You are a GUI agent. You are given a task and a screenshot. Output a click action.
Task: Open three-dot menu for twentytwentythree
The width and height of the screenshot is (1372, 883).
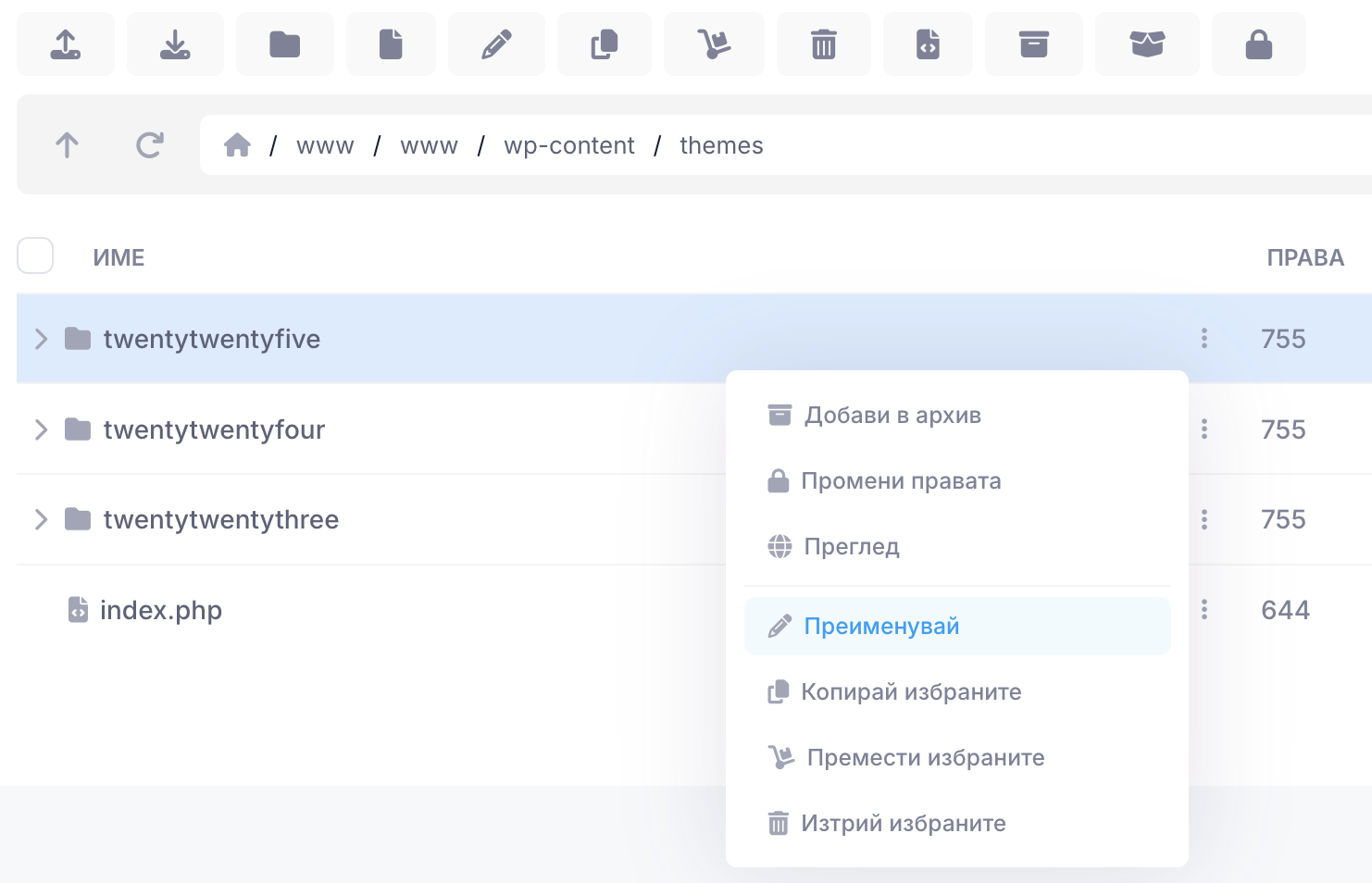pos(1204,519)
